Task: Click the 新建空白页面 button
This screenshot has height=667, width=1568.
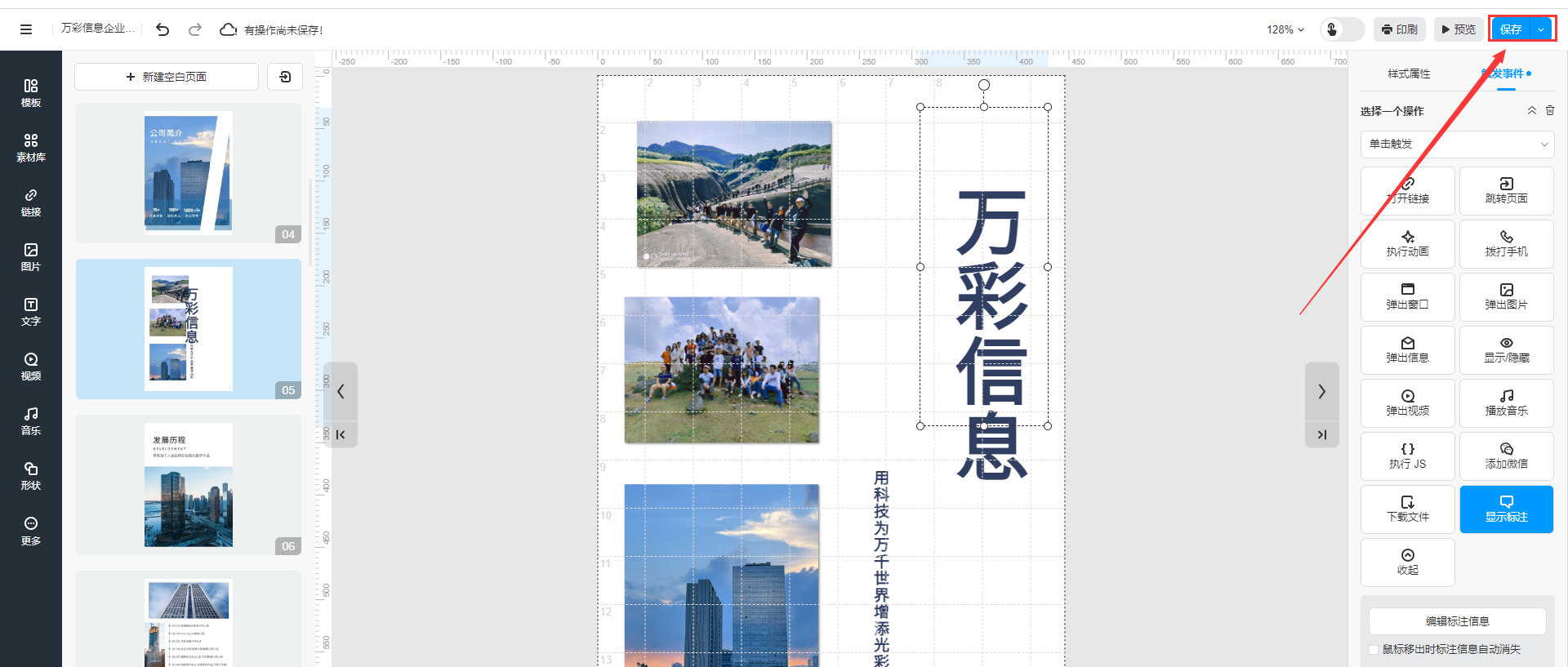Action: click(167, 77)
